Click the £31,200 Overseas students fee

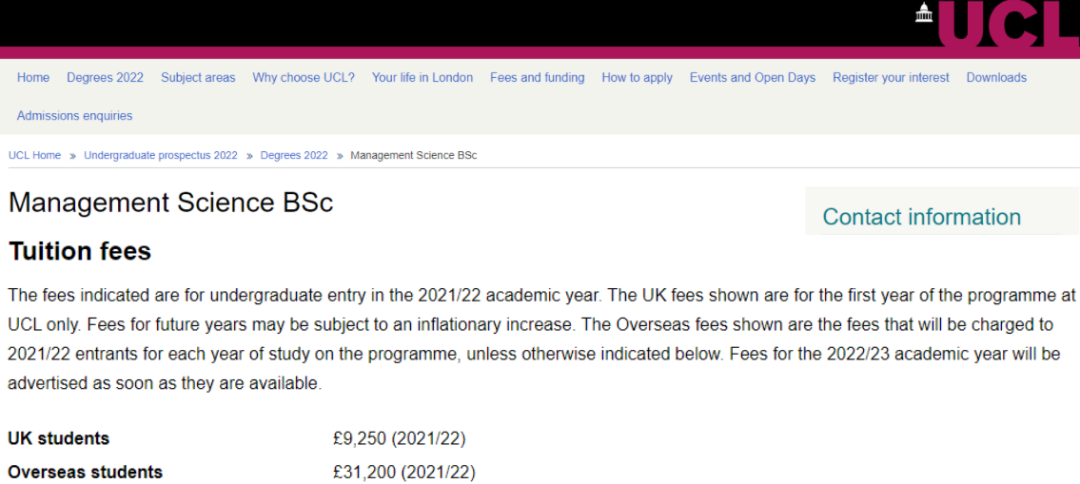point(404,472)
